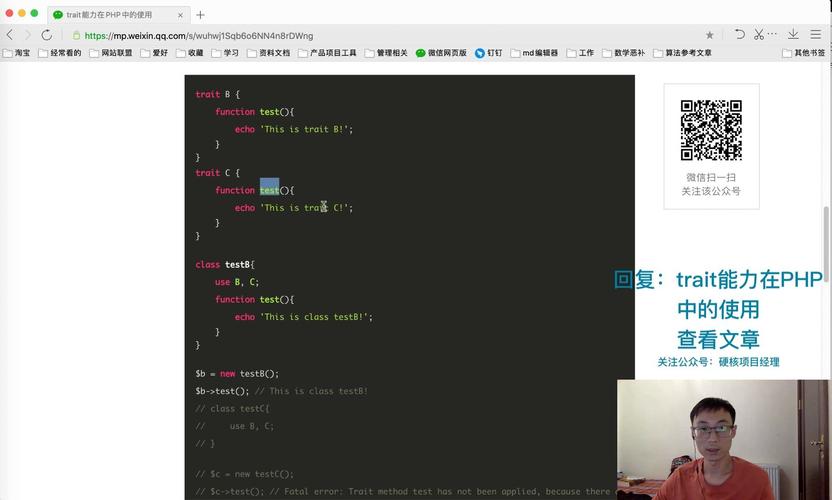Select the trait能力在PHP中的使用 tab
832x500 pixels.
(x=118, y=15)
